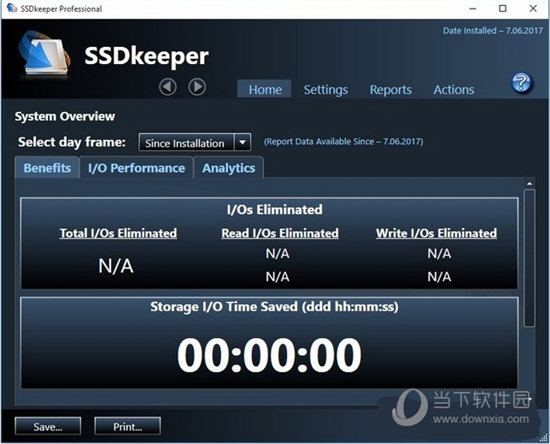Click Read I/Os Eliminated link
The height and width of the screenshot is (444, 550).
coord(280,233)
